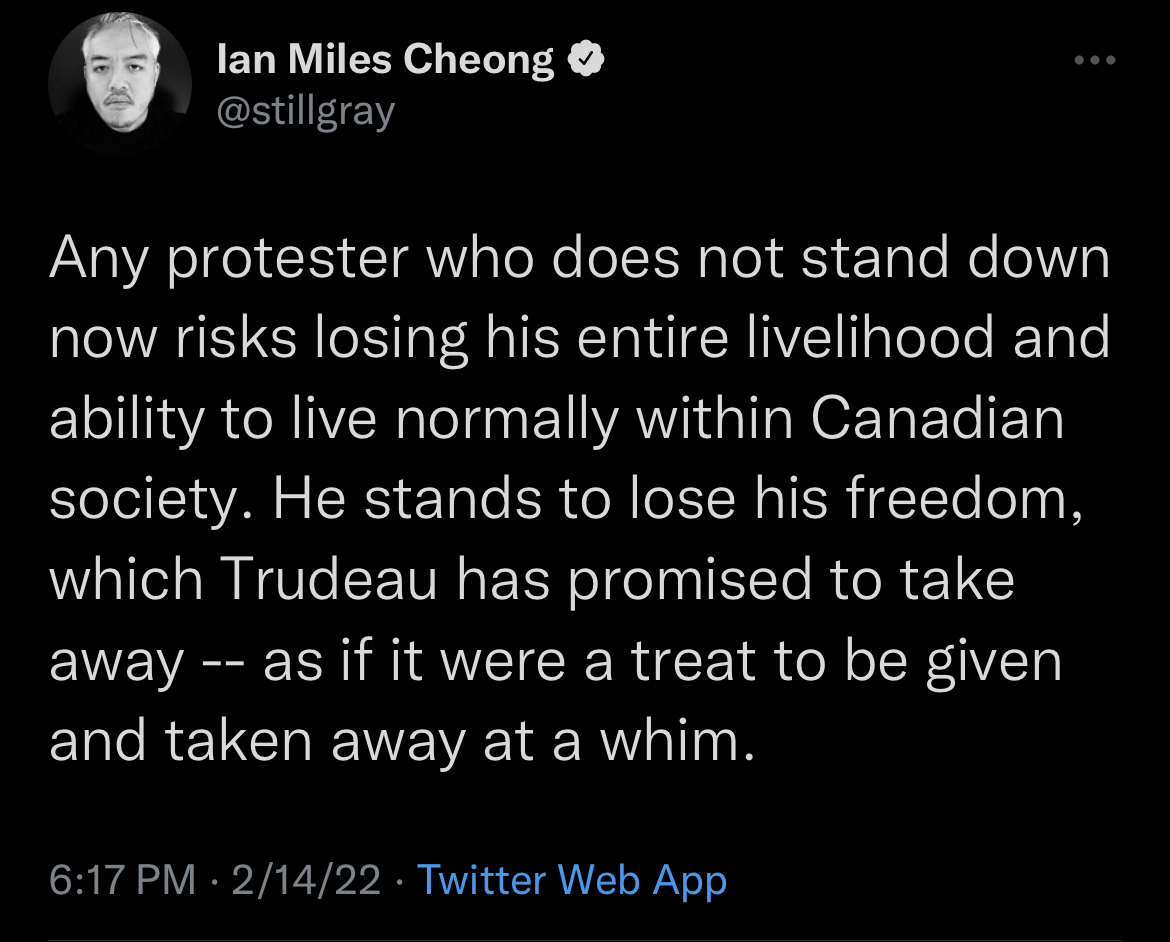This screenshot has width=1170, height=942.
Task: Open the @stillgray handle link
Action: click(306, 111)
